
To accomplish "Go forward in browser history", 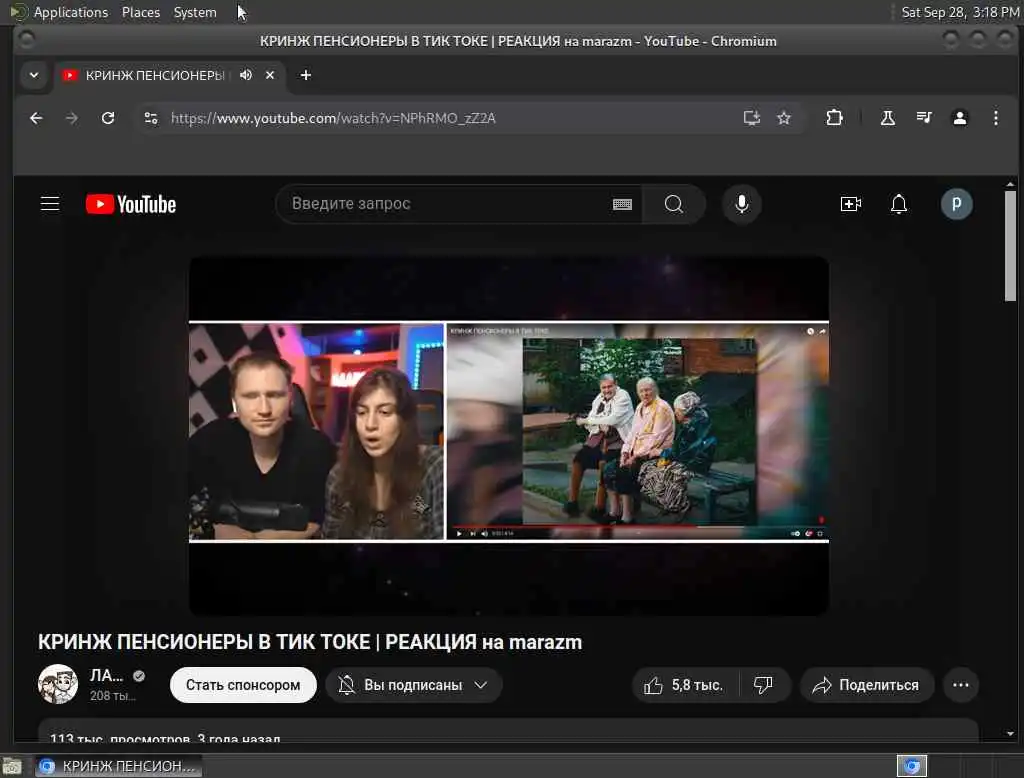I will pyautogui.click(x=72, y=118).
